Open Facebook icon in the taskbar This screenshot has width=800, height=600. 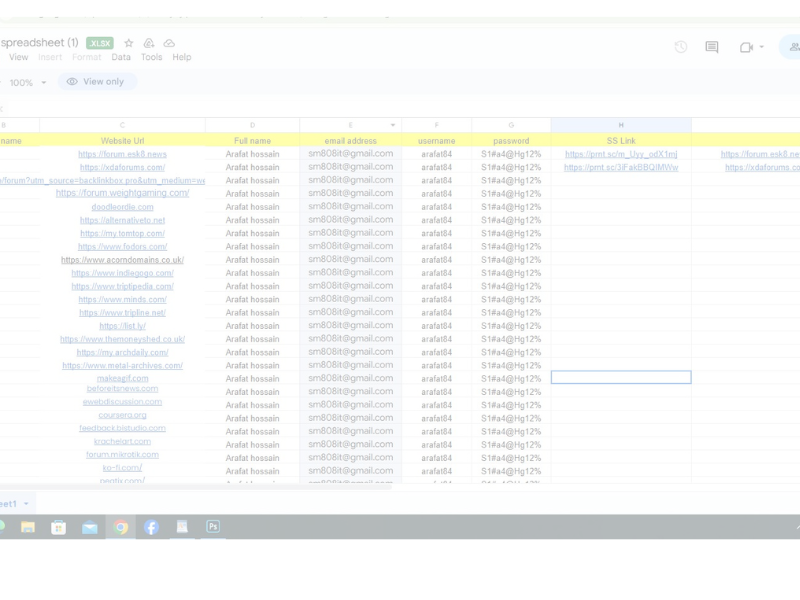pos(151,527)
